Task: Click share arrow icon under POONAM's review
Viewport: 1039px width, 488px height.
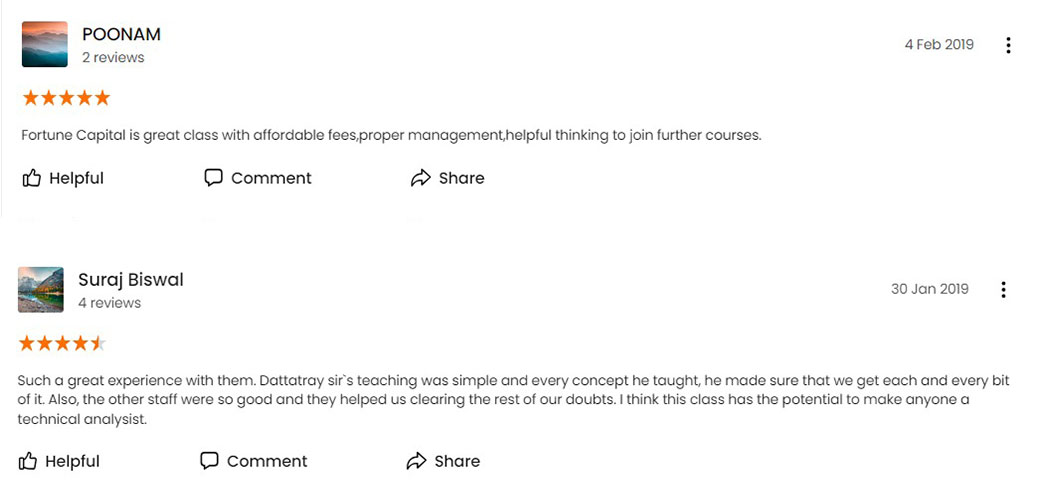Action: [421, 178]
